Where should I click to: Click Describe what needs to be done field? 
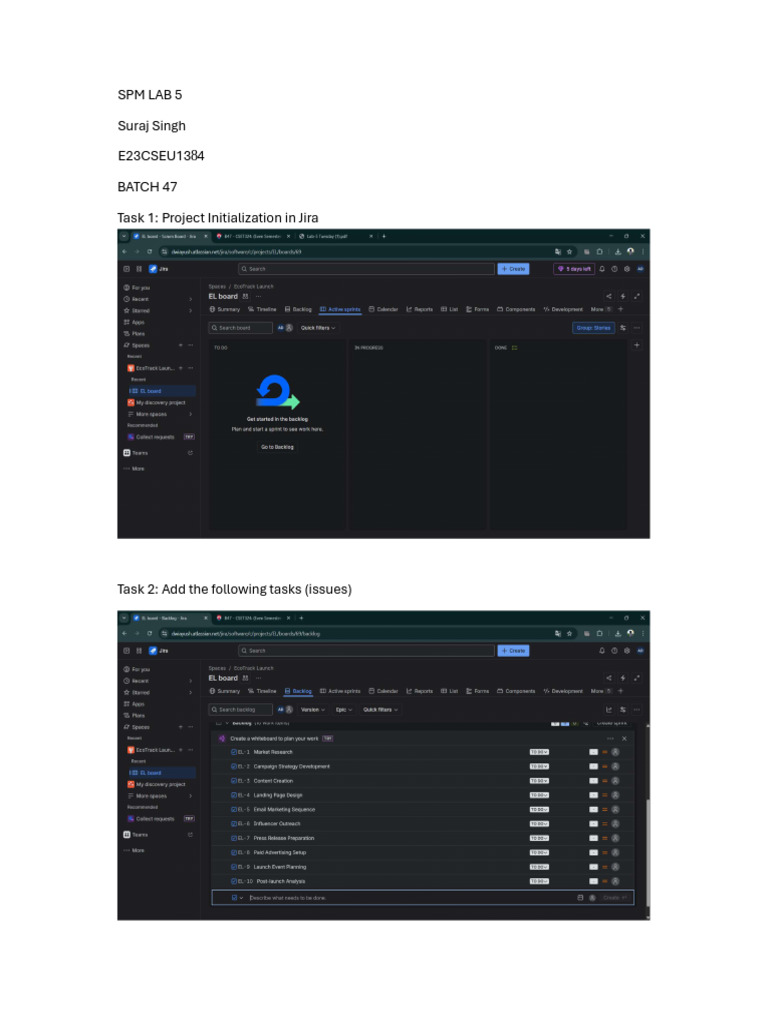pos(423,898)
